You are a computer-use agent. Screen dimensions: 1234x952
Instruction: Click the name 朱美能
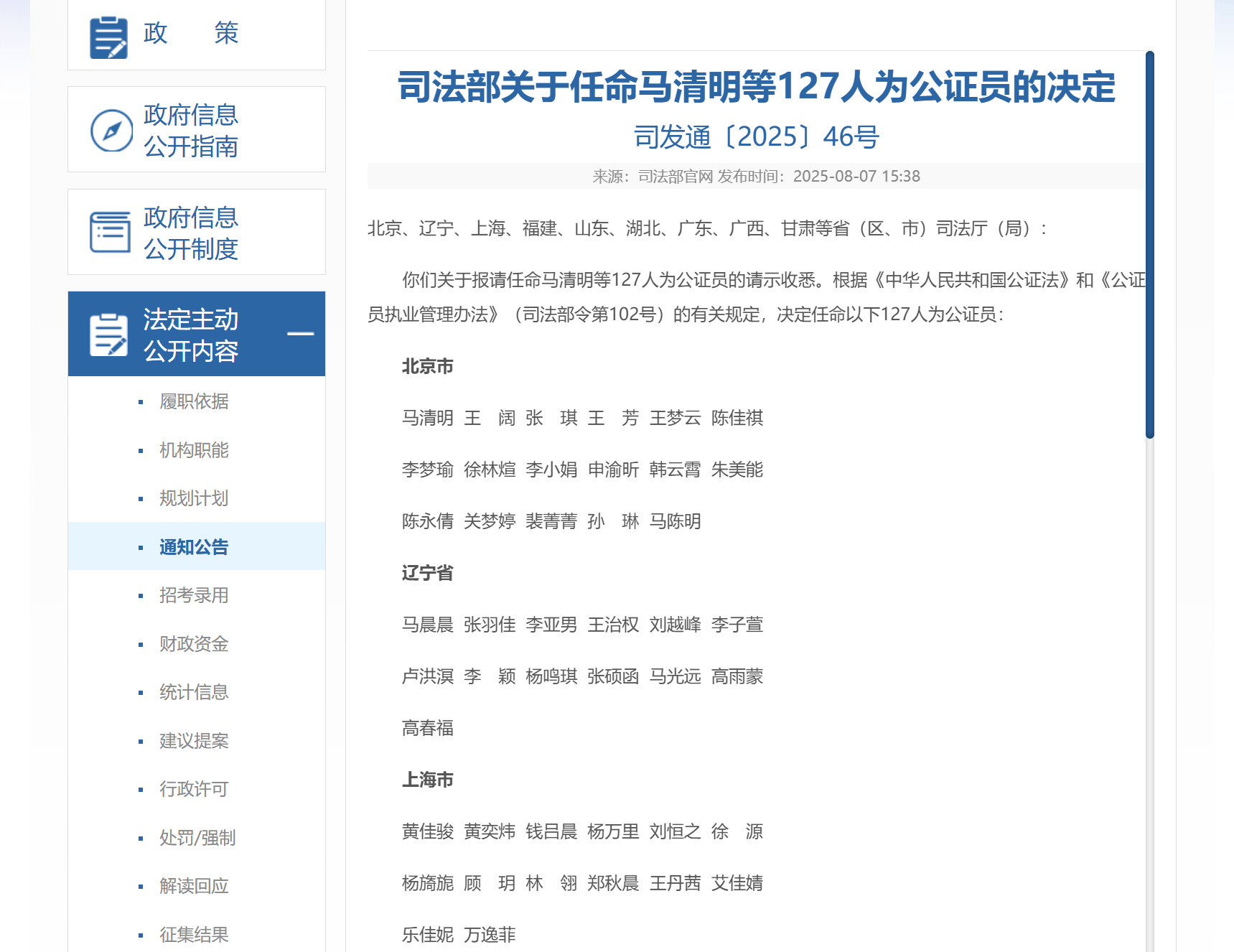[x=737, y=470]
